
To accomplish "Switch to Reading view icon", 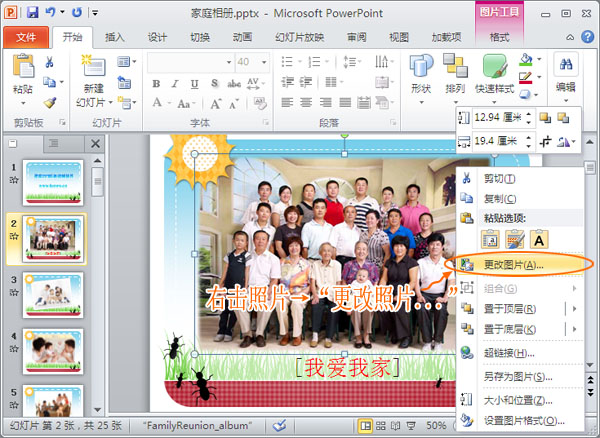I will (x=395, y=425).
